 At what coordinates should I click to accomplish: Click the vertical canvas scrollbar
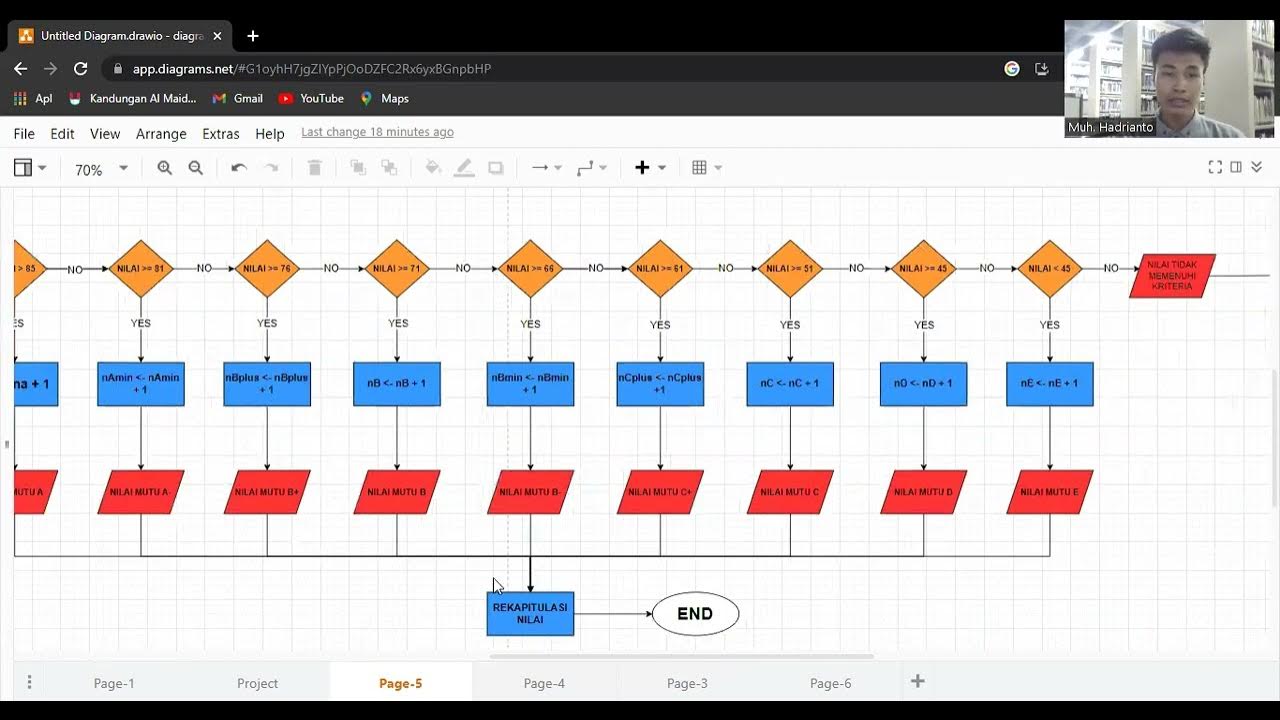pyautogui.click(x=1273, y=439)
